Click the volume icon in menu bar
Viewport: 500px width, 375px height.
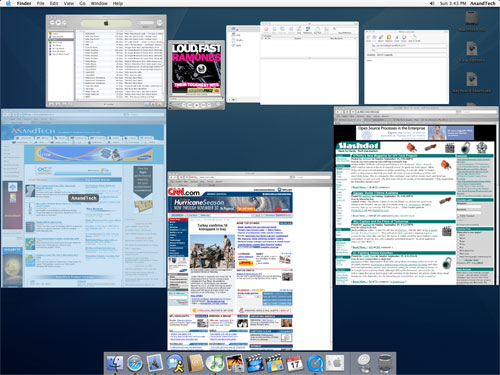pos(432,3)
